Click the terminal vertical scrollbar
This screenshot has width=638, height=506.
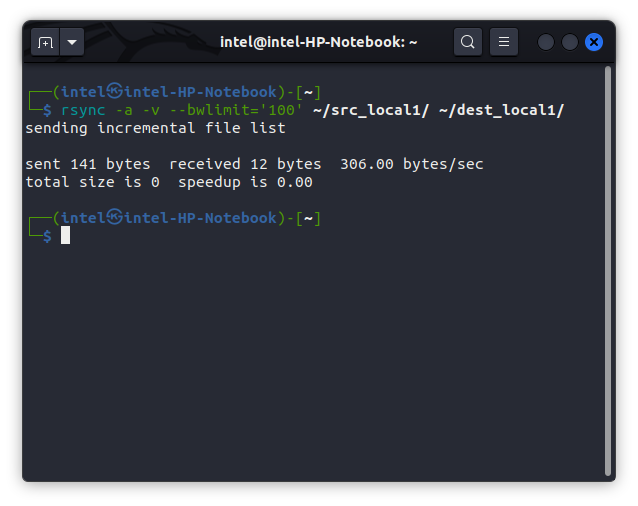pos(608,270)
